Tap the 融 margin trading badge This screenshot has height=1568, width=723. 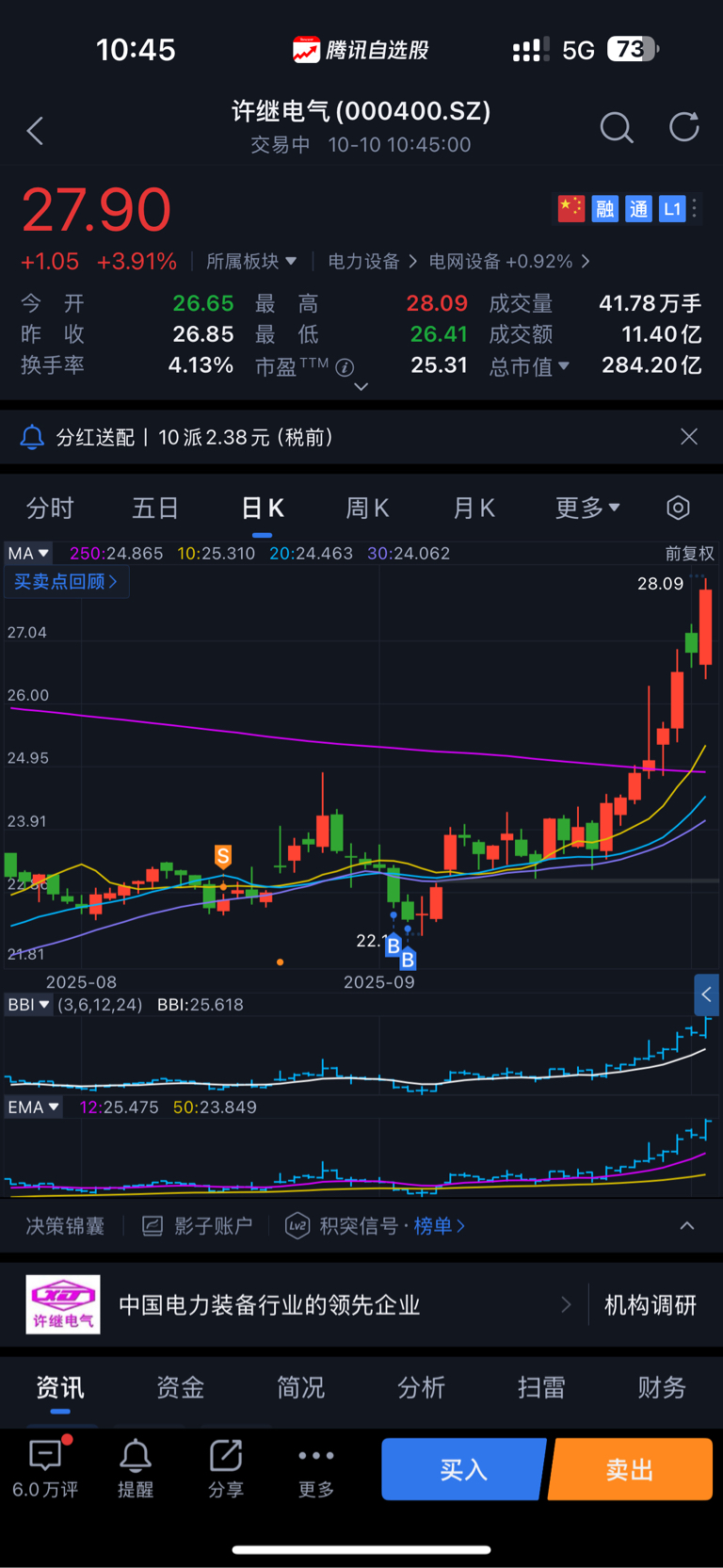click(604, 208)
